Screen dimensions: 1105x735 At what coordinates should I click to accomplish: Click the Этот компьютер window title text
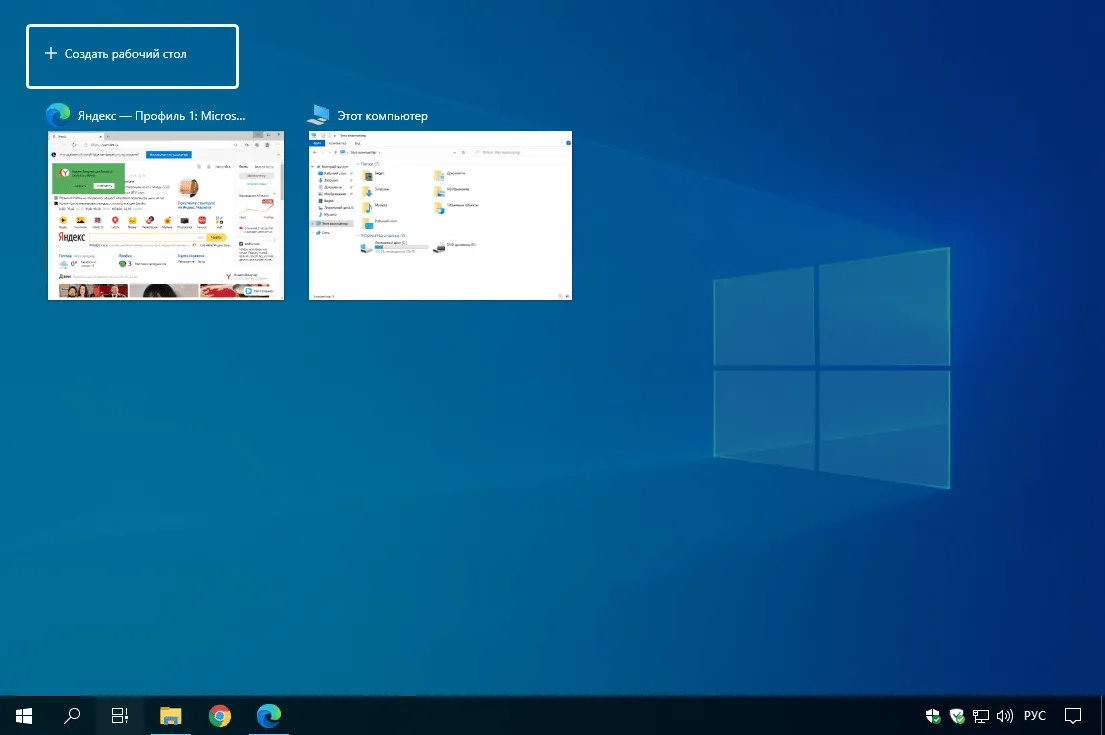click(x=382, y=116)
